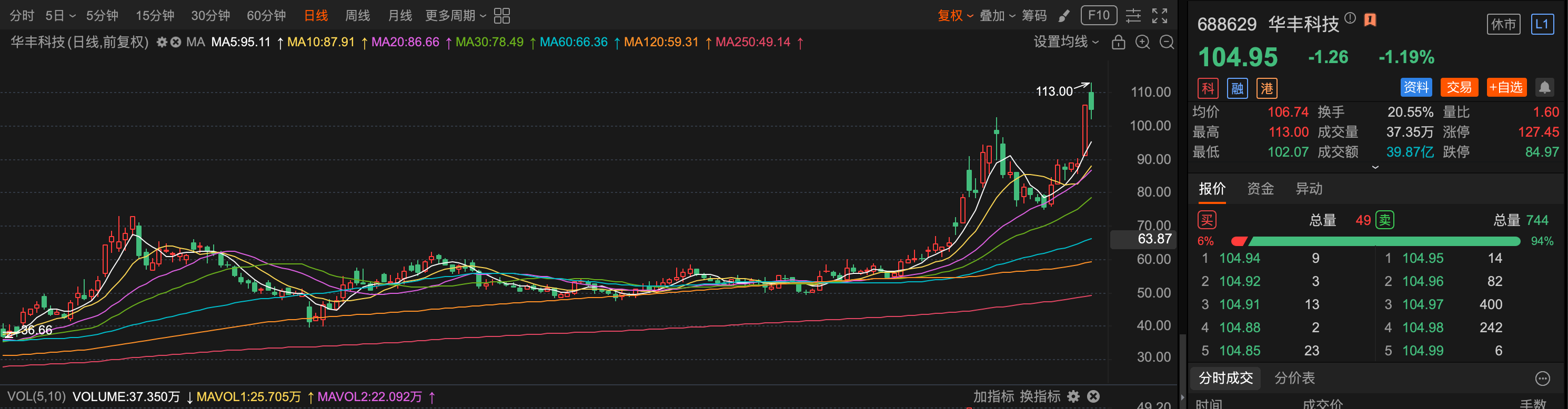Image resolution: width=1568 pixels, height=409 pixels.
Task: Select the 周线 weekly chart
Action: [357, 16]
